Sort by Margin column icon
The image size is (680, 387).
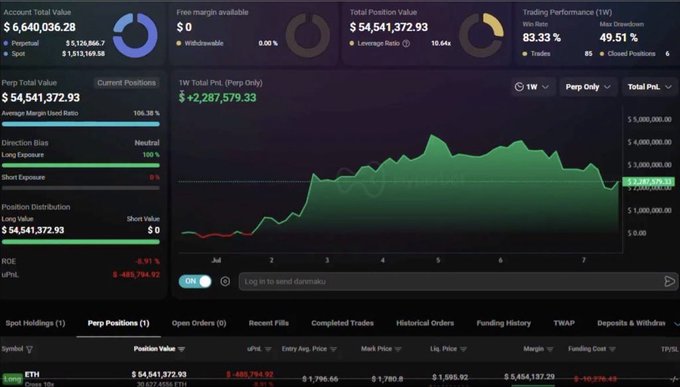[x=550, y=349]
